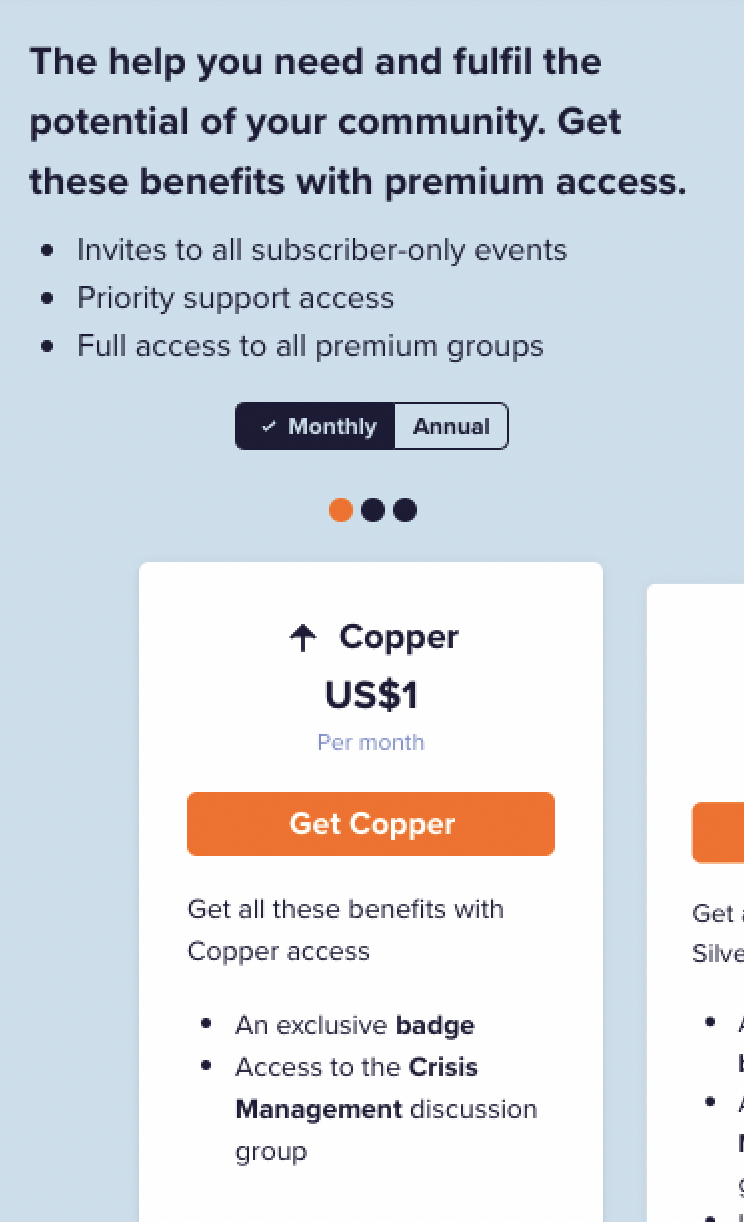Toggle between Monthly and Annual pricing
This screenshot has width=744, height=1222.
(x=372, y=426)
